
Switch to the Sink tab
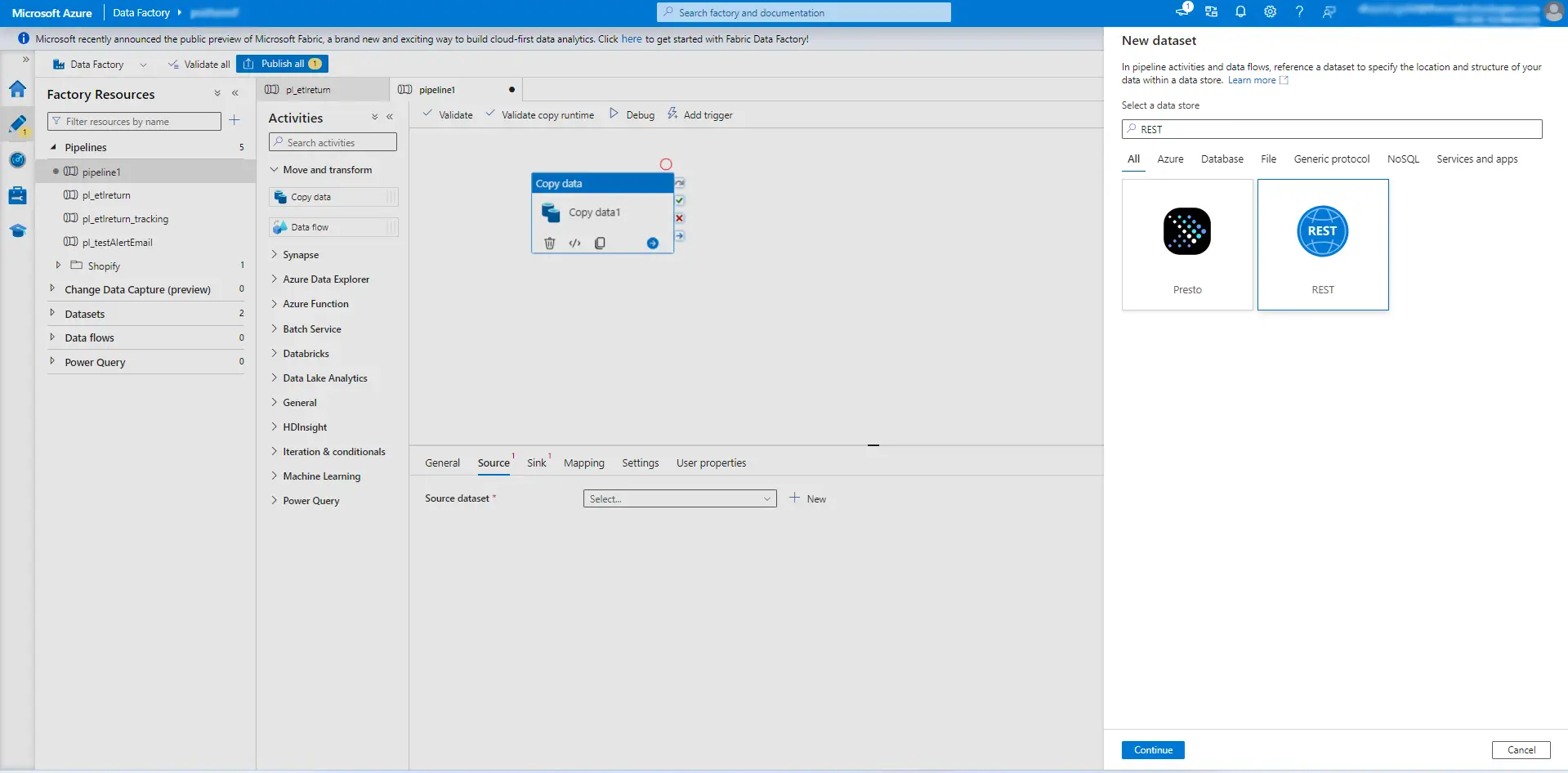pyautogui.click(x=537, y=462)
